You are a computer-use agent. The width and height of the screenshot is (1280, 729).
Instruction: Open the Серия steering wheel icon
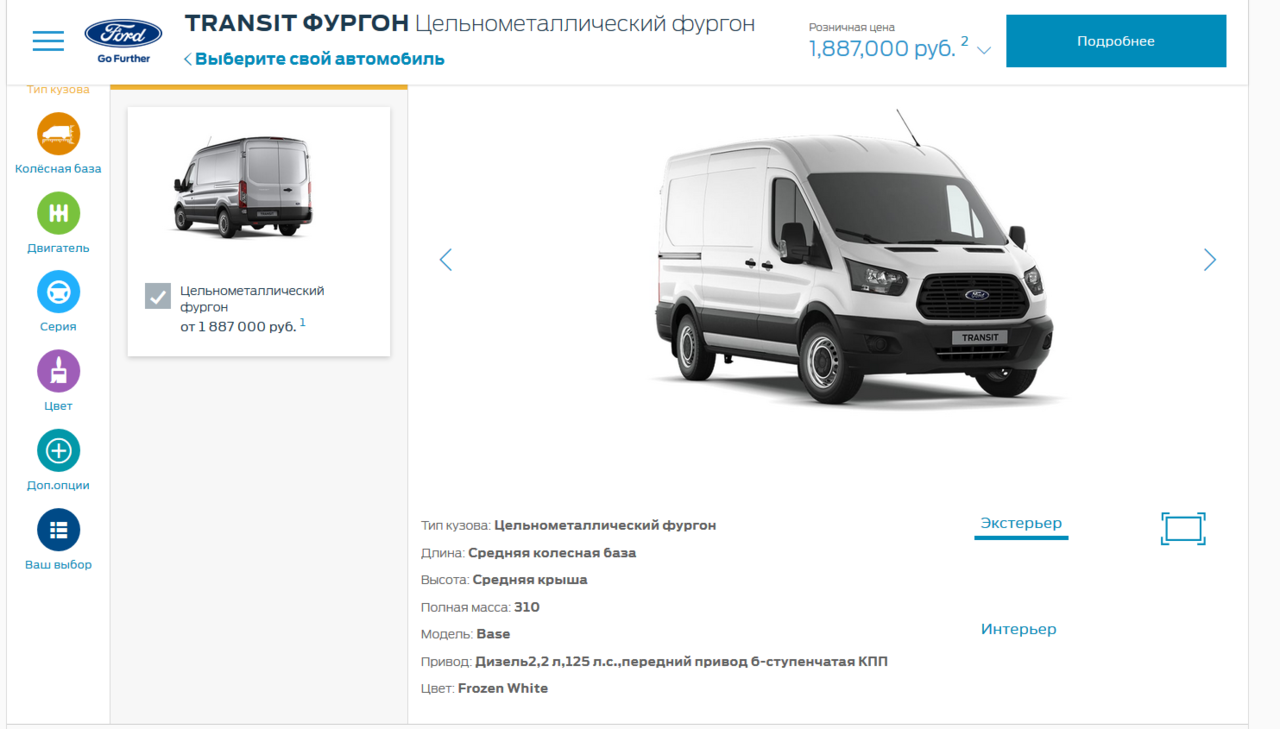[x=58, y=292]
